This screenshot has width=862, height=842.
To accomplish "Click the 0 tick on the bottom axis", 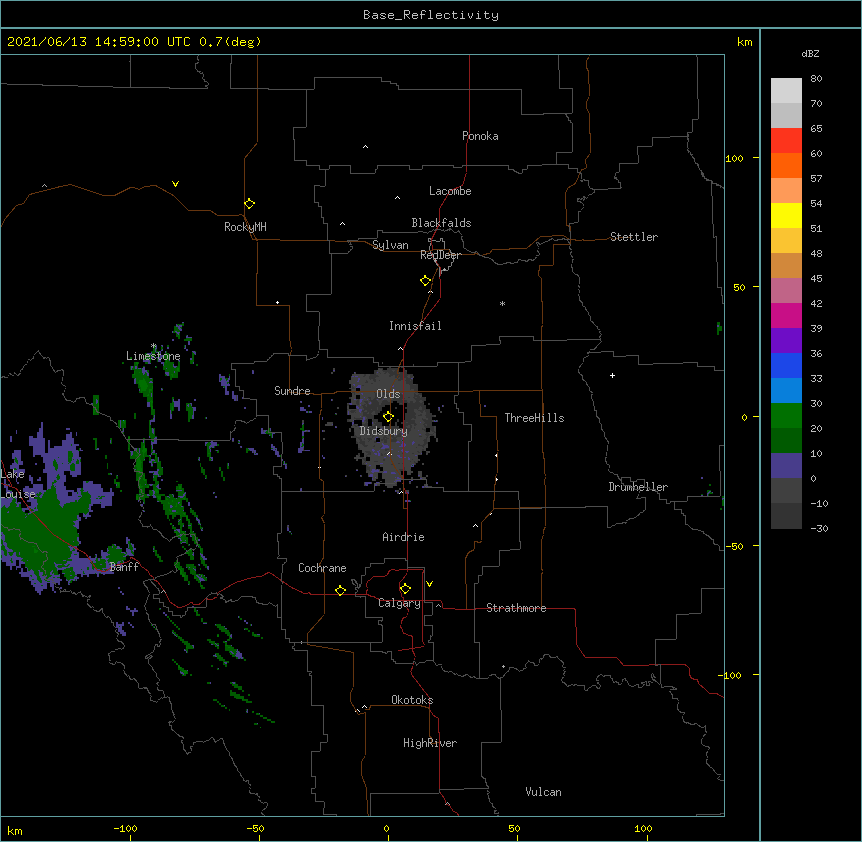I will [x=386, y=828].
